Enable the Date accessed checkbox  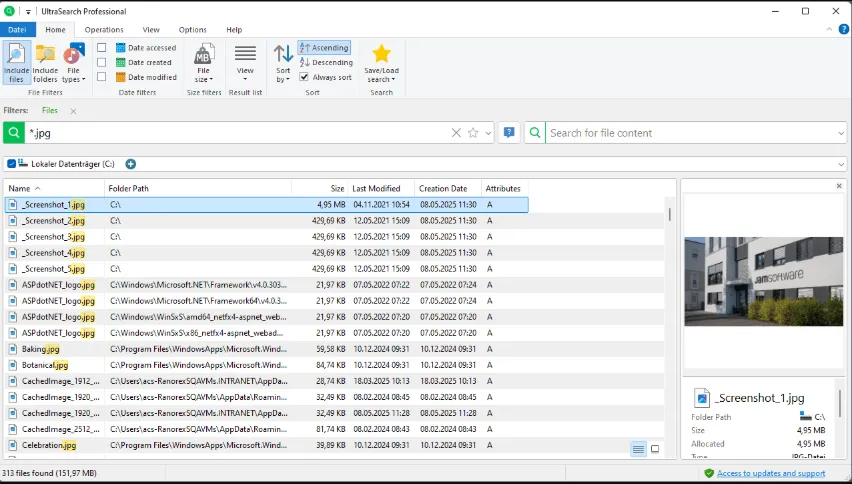coord(102,48)
